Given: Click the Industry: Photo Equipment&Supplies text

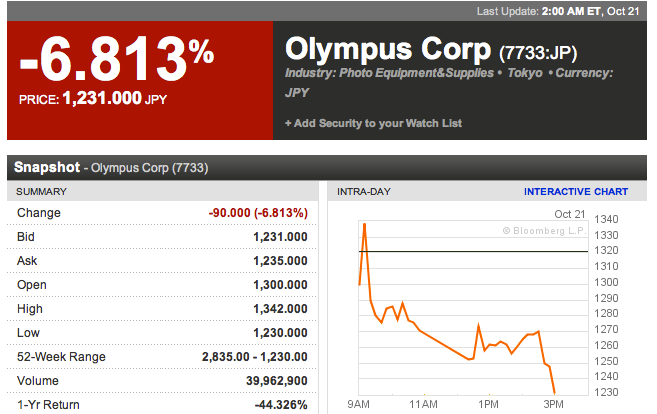Looking at the screenshot, I should 389,73.
